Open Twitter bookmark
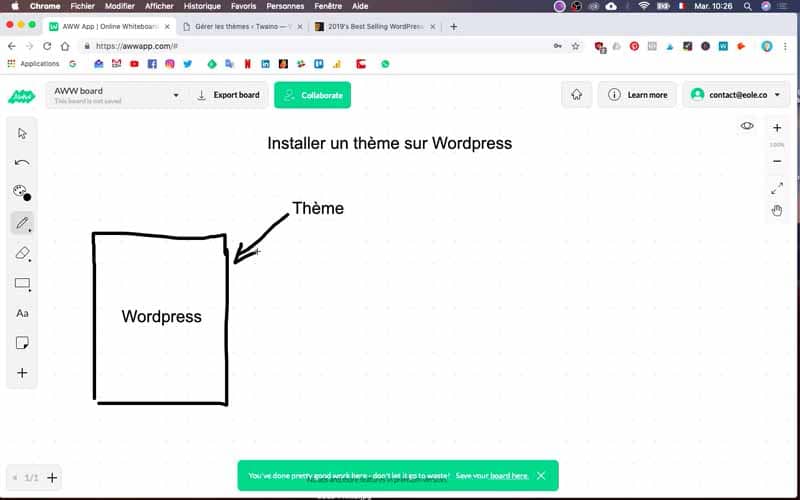This screenshot has width=800, height=500. [188, 64]
